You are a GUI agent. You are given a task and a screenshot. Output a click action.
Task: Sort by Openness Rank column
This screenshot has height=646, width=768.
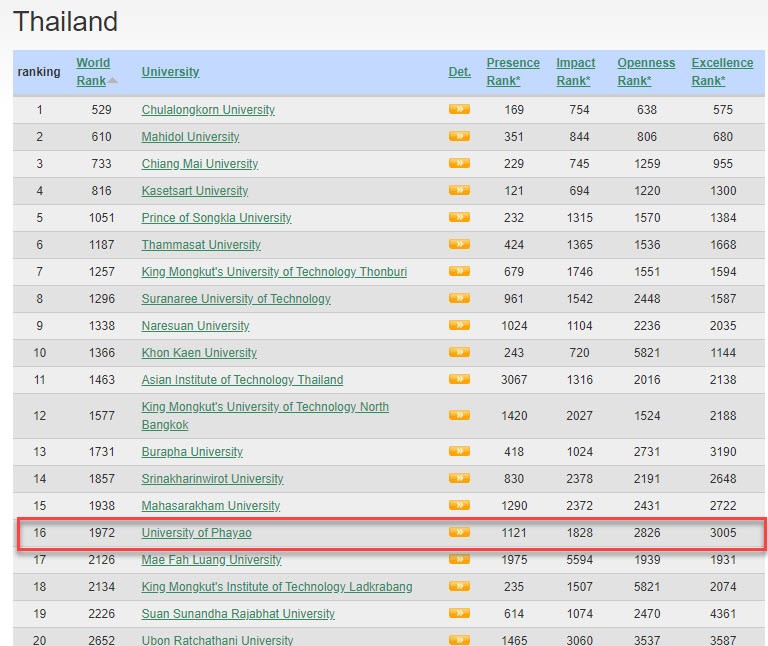point(646,72)
